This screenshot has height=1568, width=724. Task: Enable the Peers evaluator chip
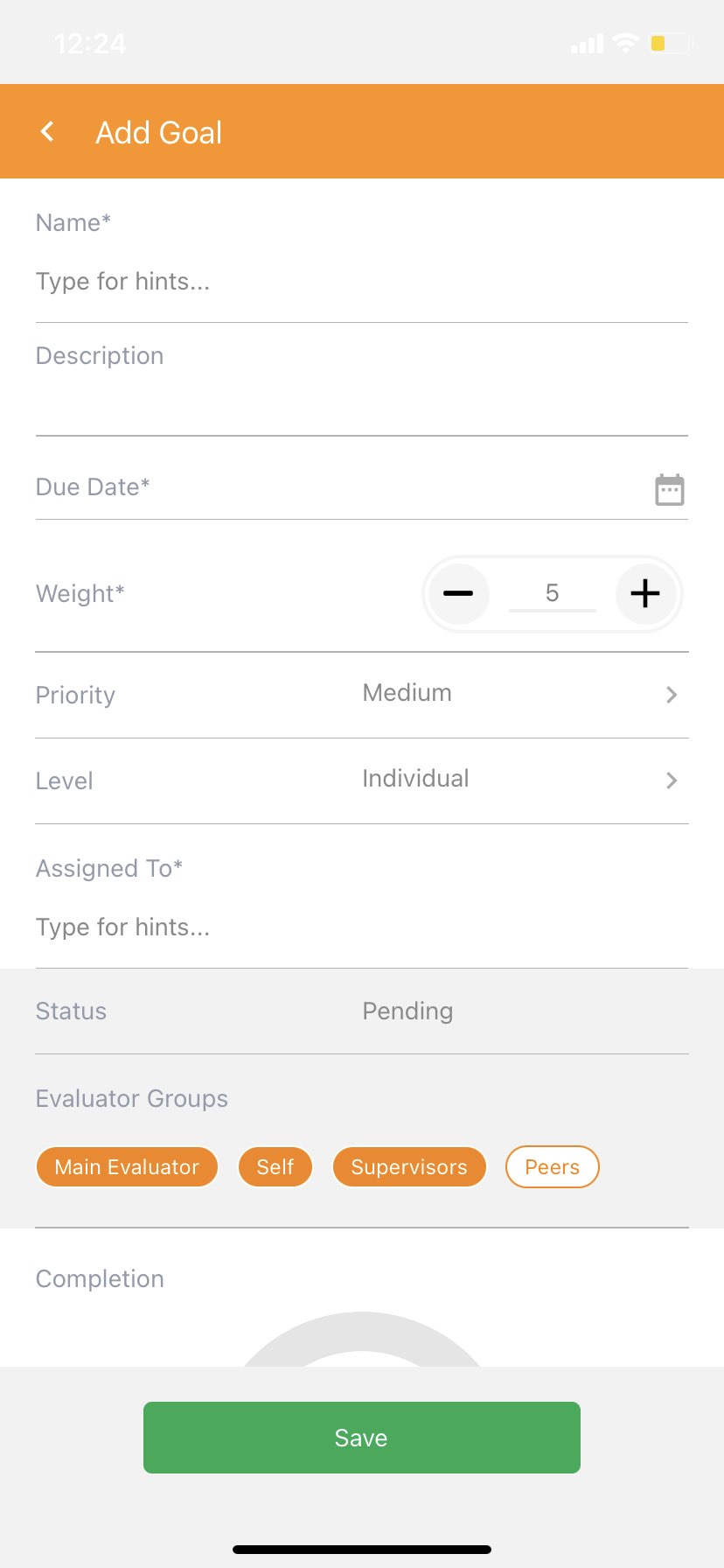pos(553,1167)
